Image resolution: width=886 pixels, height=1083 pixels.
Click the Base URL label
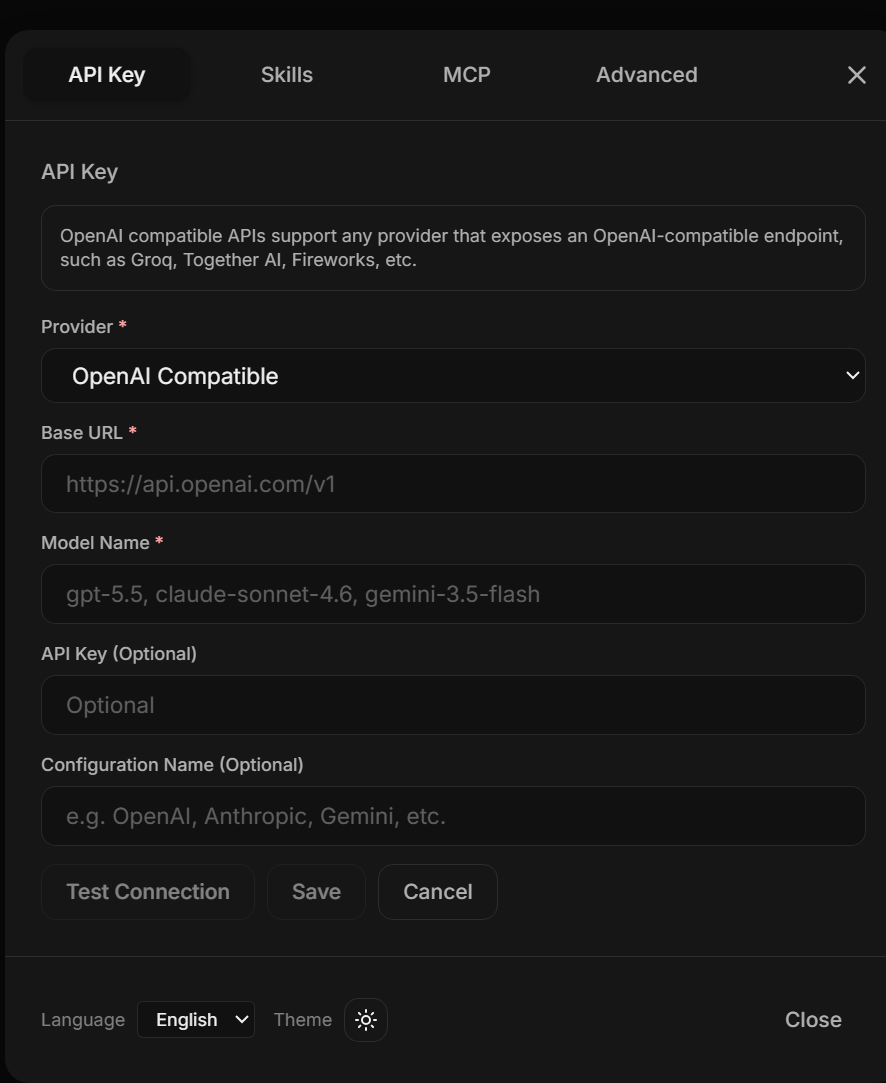click(82, 432)
